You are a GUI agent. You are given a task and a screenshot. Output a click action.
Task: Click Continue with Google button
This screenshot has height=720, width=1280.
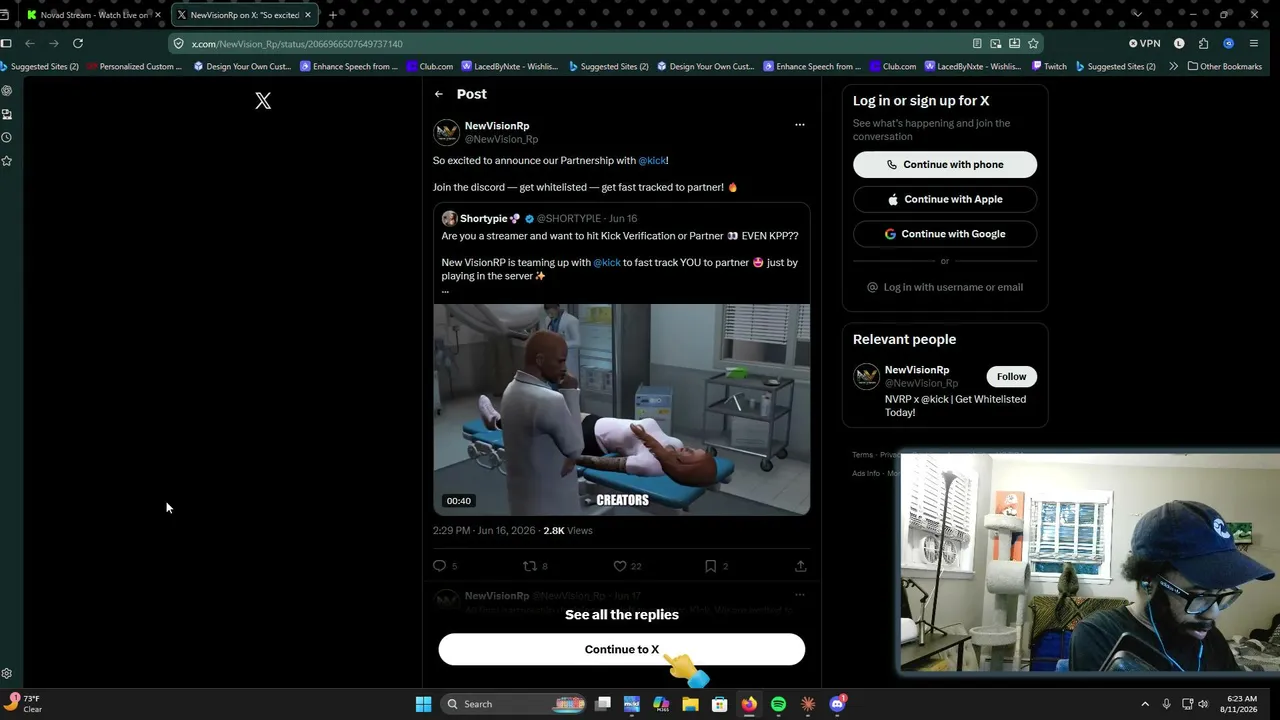(945, 234)
